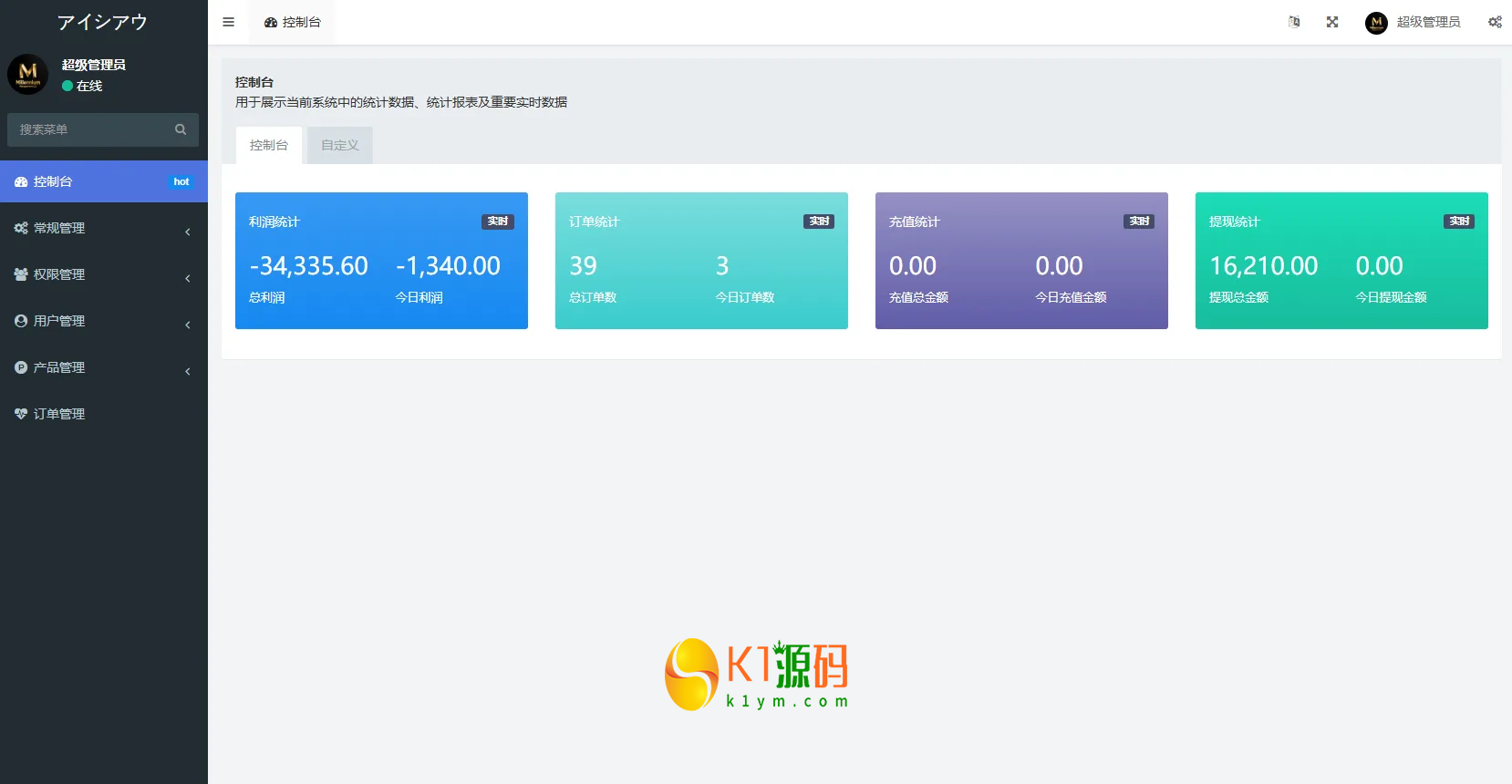Click the 充值总金额 label
1512x784 pixels.
click(x=919, y=297)
